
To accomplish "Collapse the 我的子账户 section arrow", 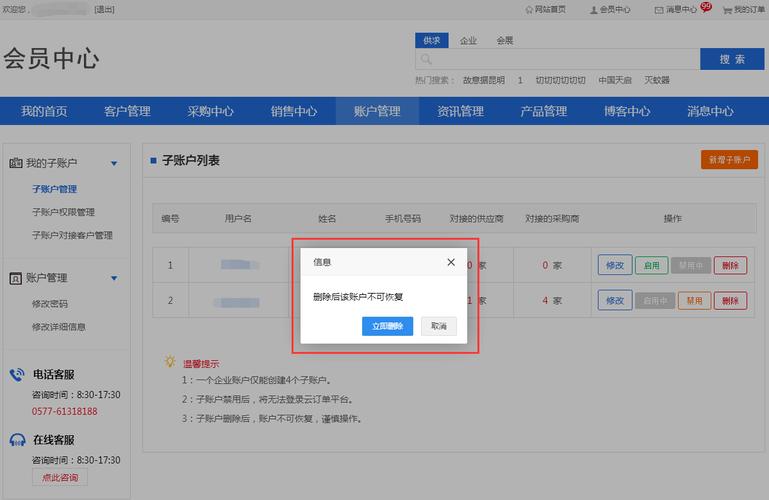I will coord(114,163).
